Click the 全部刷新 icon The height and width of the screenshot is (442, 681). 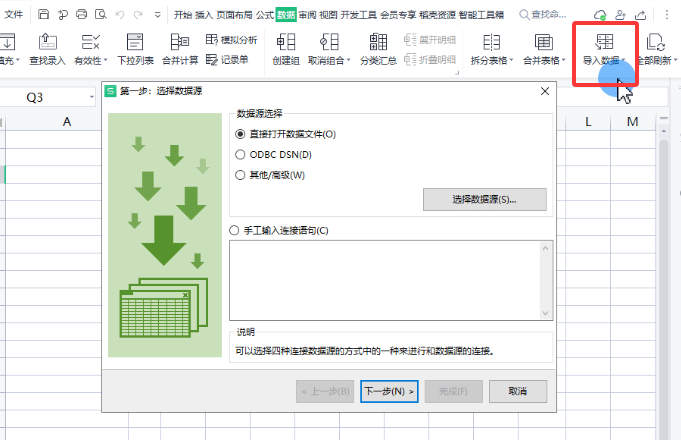coord(656,42)
